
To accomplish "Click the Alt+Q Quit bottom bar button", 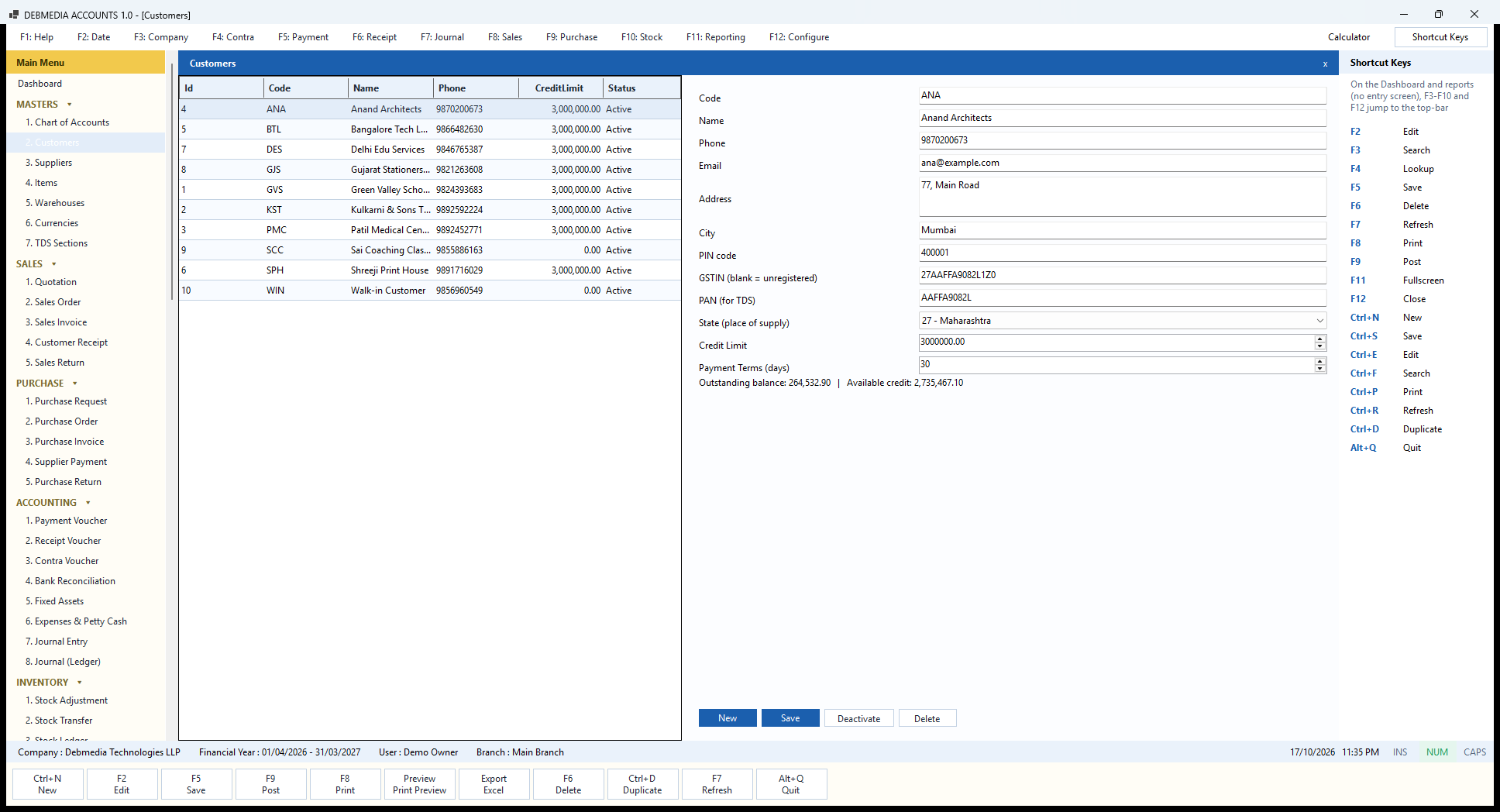I will pos(791,784).
